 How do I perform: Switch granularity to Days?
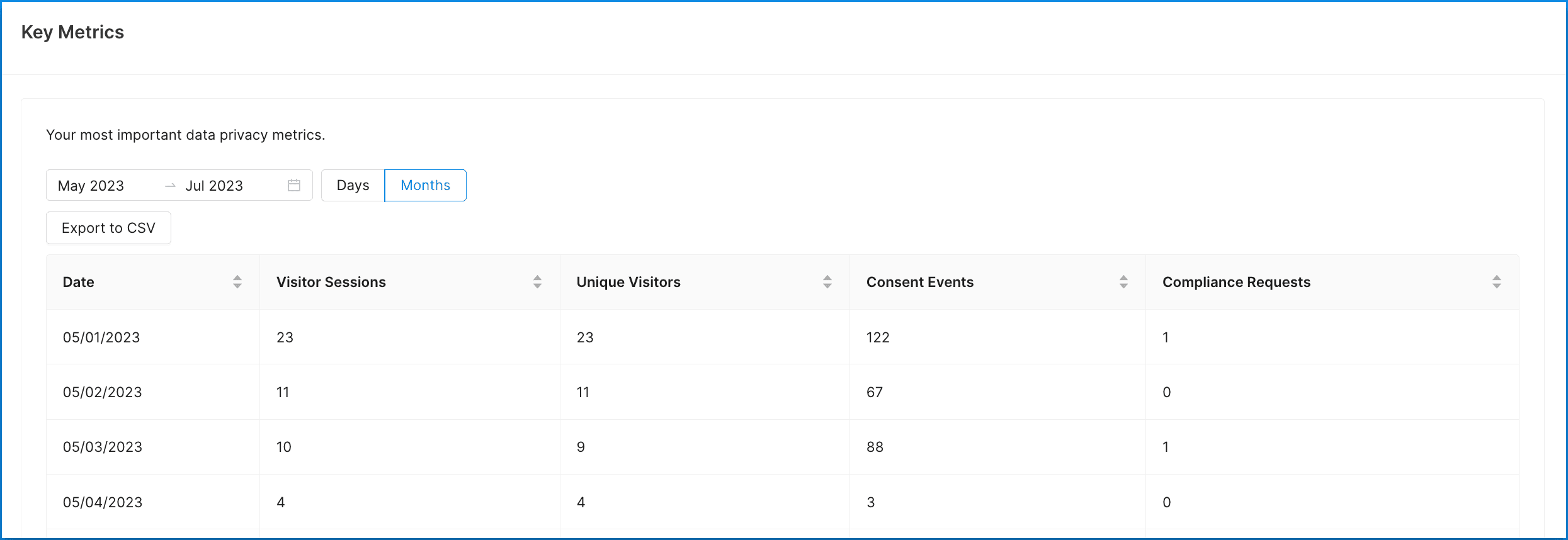pyautogui.click(x=353, y=186)
